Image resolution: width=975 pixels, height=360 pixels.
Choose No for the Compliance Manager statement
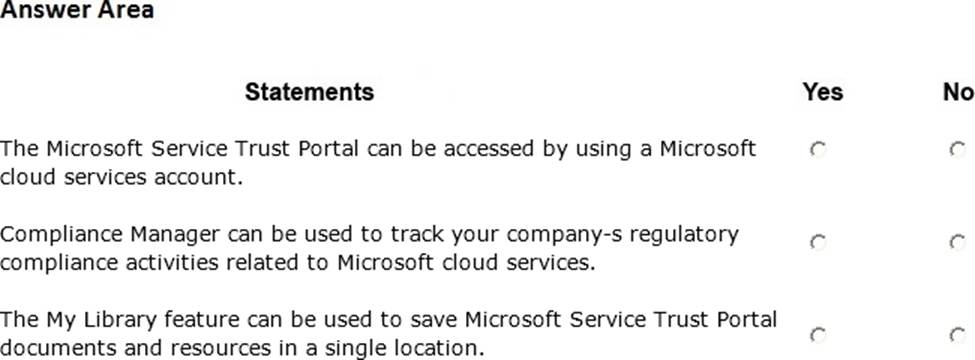(x=958, y=242)
